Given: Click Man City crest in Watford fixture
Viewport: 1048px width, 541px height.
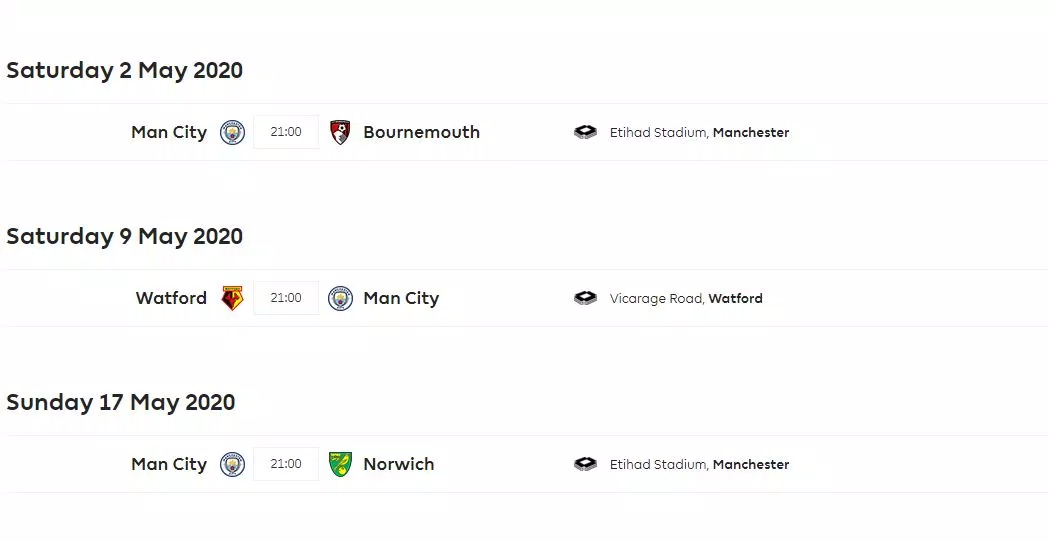Looking at the screenshot, I should pos(340,298).
